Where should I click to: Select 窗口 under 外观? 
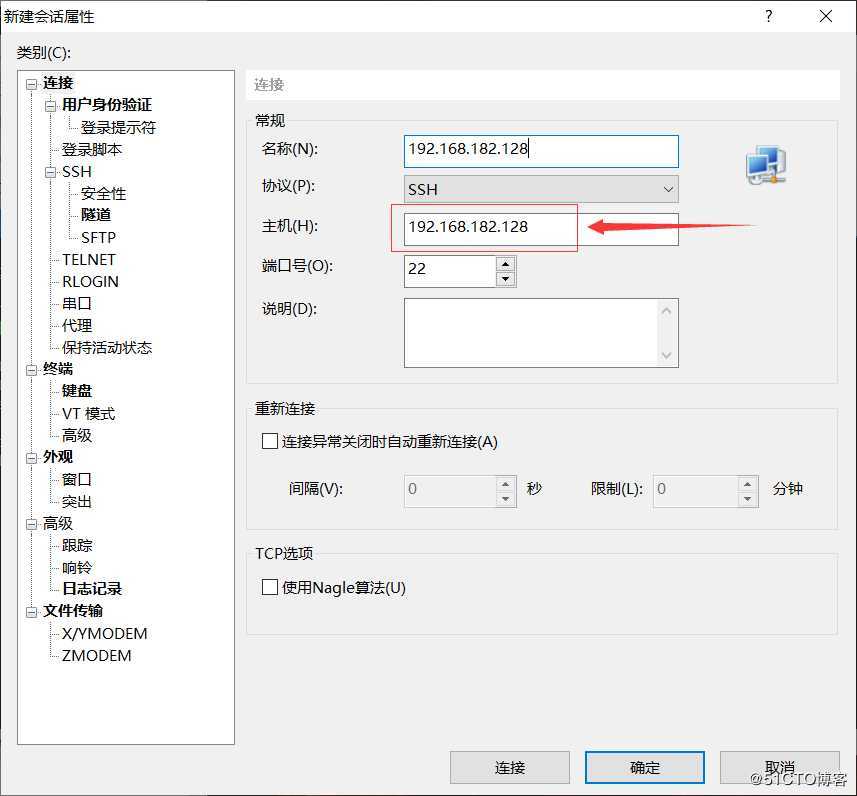[77, 479]
